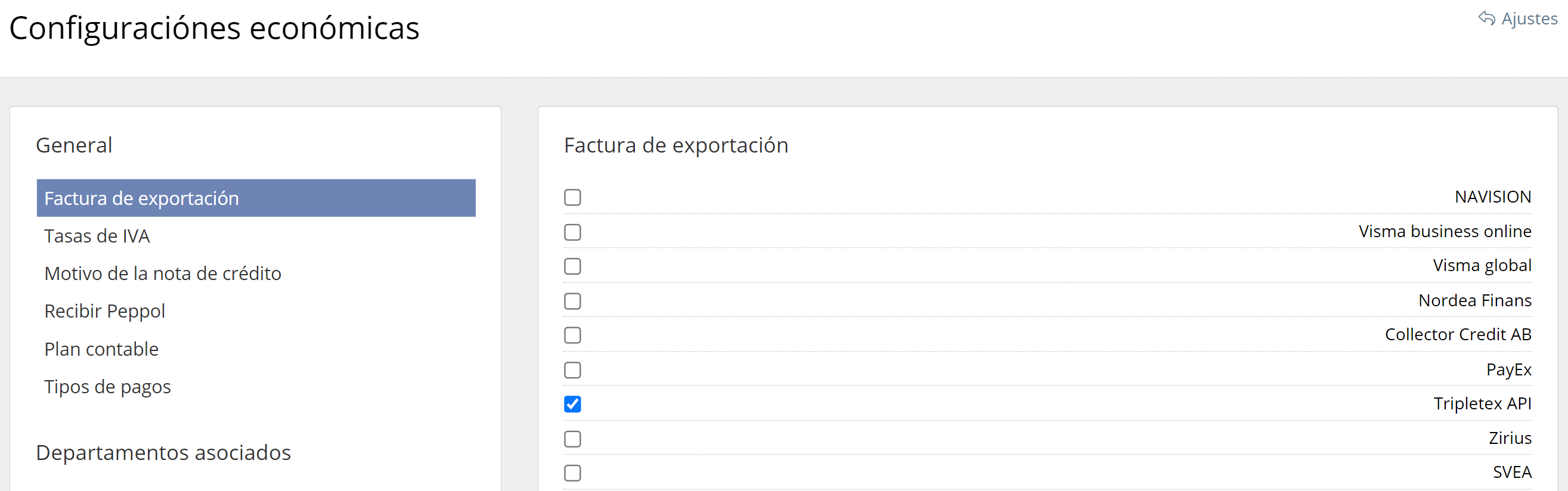This screenshot has width=1568, height=491.
Task: Tick the Visma global checkbox
Action: tap(572, 266)
